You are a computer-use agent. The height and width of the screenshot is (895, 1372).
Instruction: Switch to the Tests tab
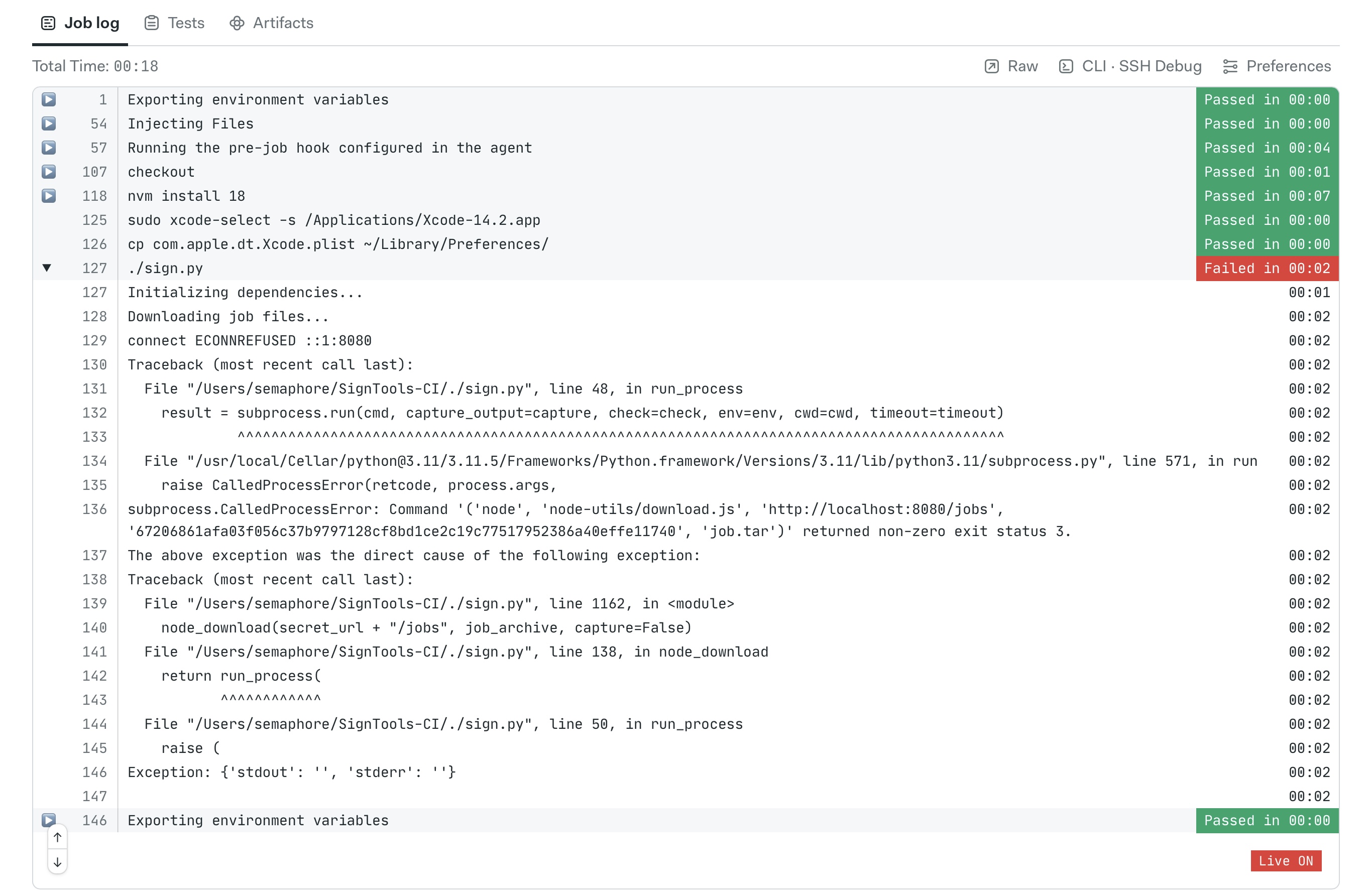tap(186, 23)
